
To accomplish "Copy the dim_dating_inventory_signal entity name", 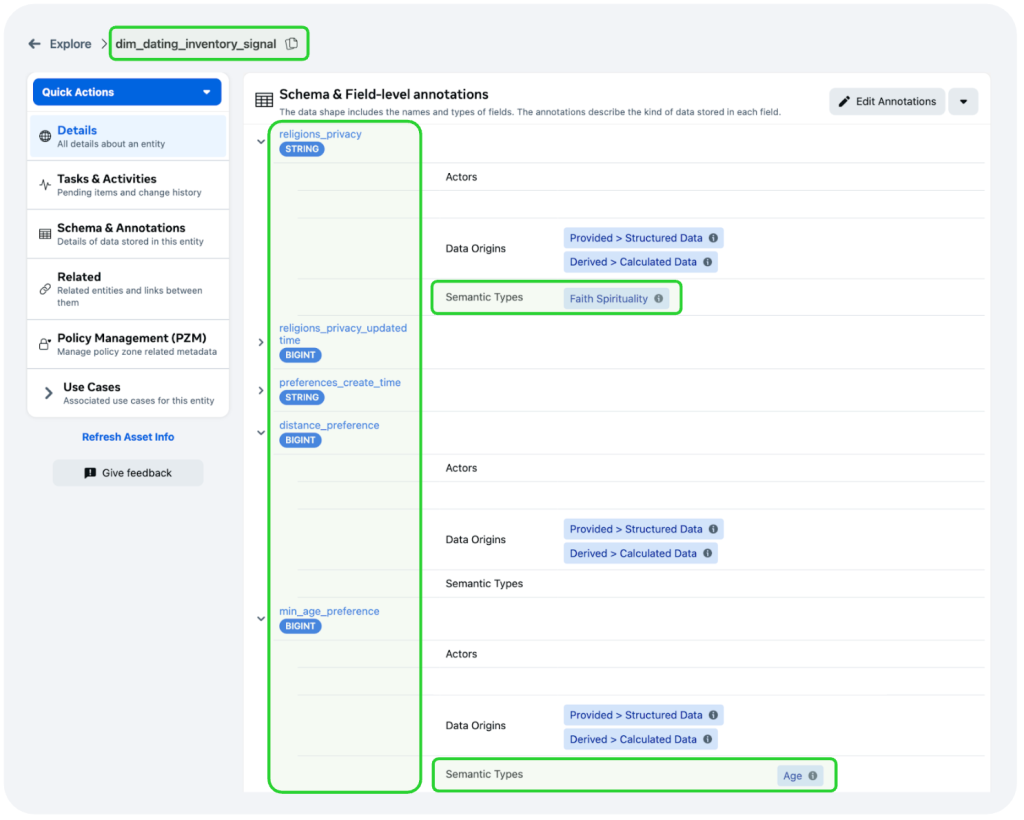I will [x=292, y=44].
